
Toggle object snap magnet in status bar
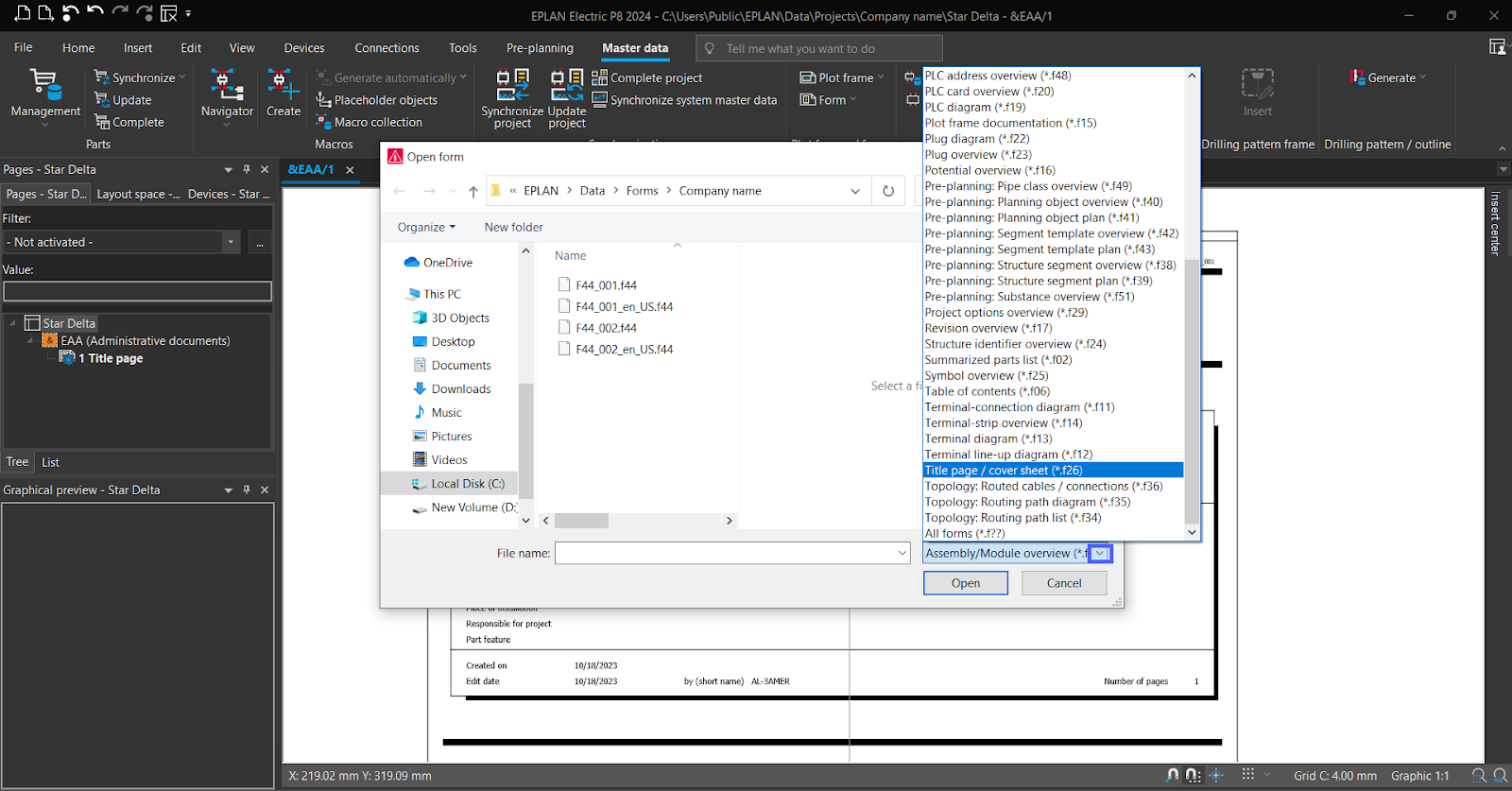1173,775
